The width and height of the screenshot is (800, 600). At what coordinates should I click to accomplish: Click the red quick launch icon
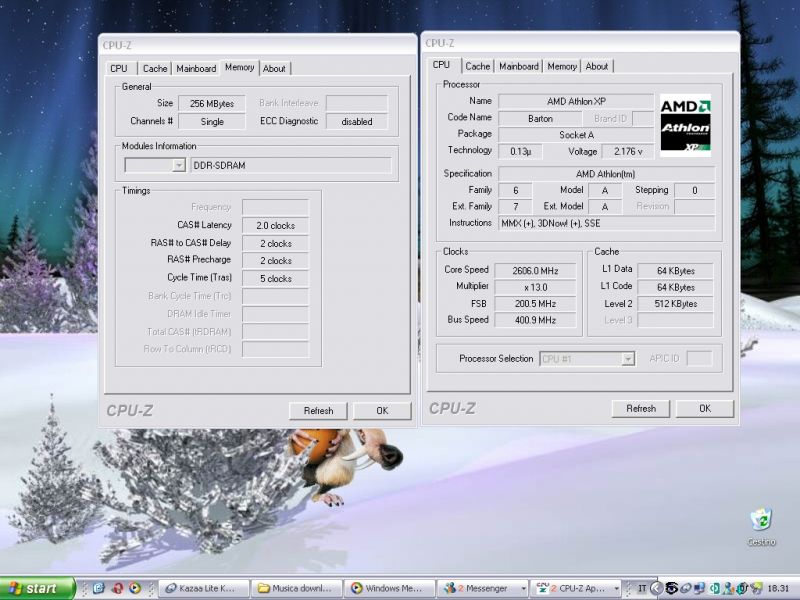(117, 588)
